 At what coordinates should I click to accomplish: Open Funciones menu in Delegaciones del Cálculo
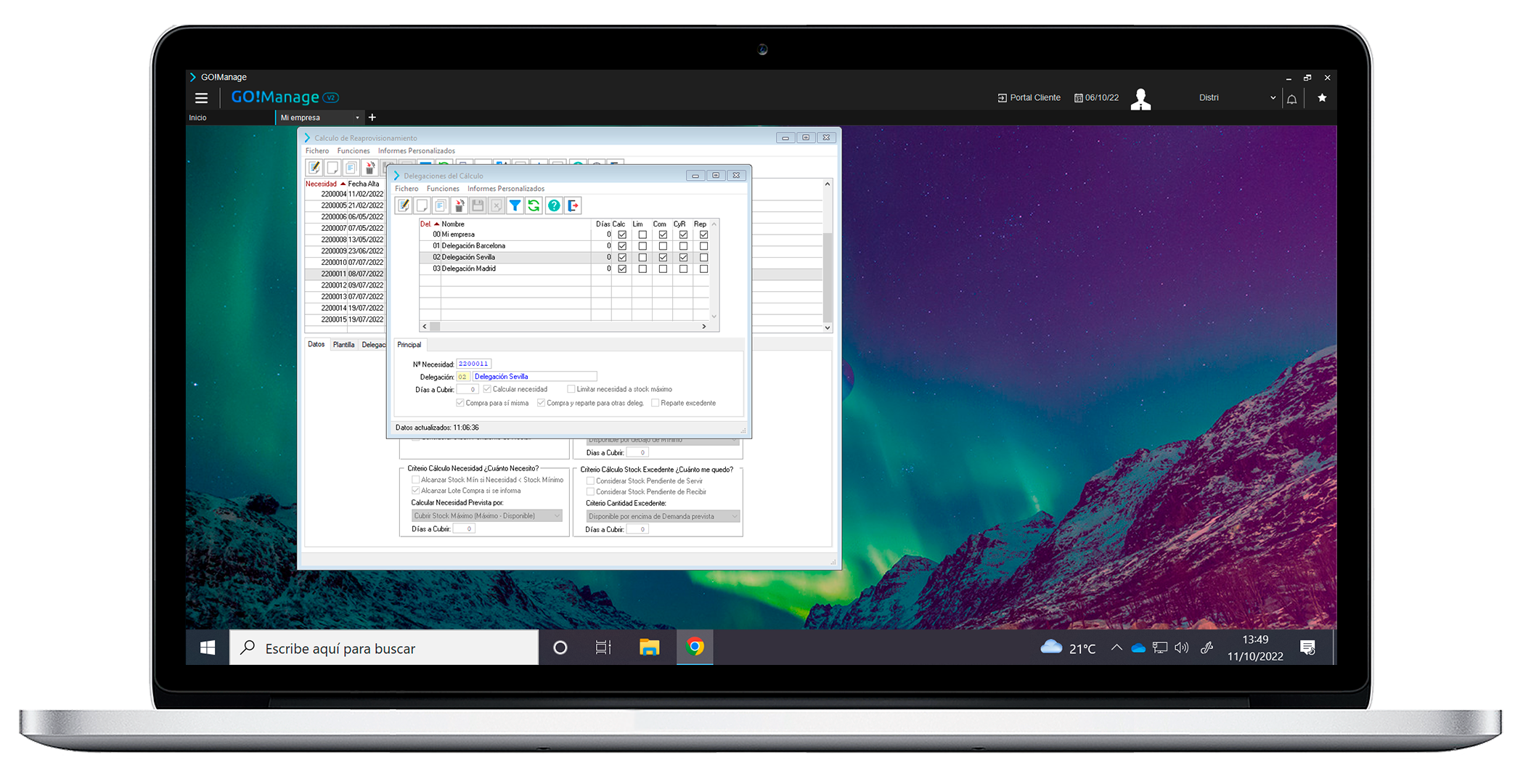pyautogui.click(x=443, y=189)
